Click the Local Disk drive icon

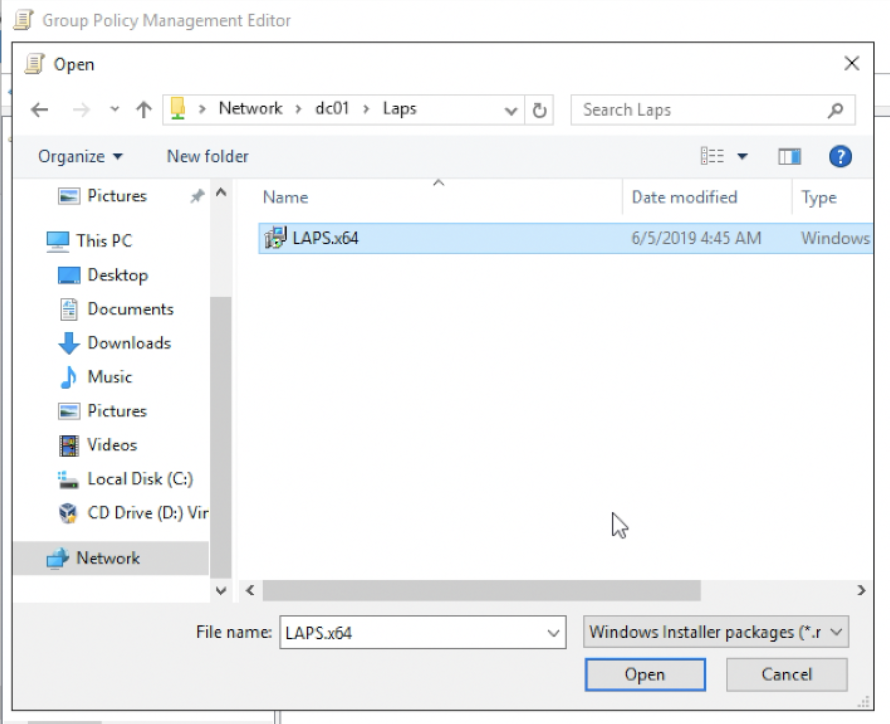(x=68, y=479)
